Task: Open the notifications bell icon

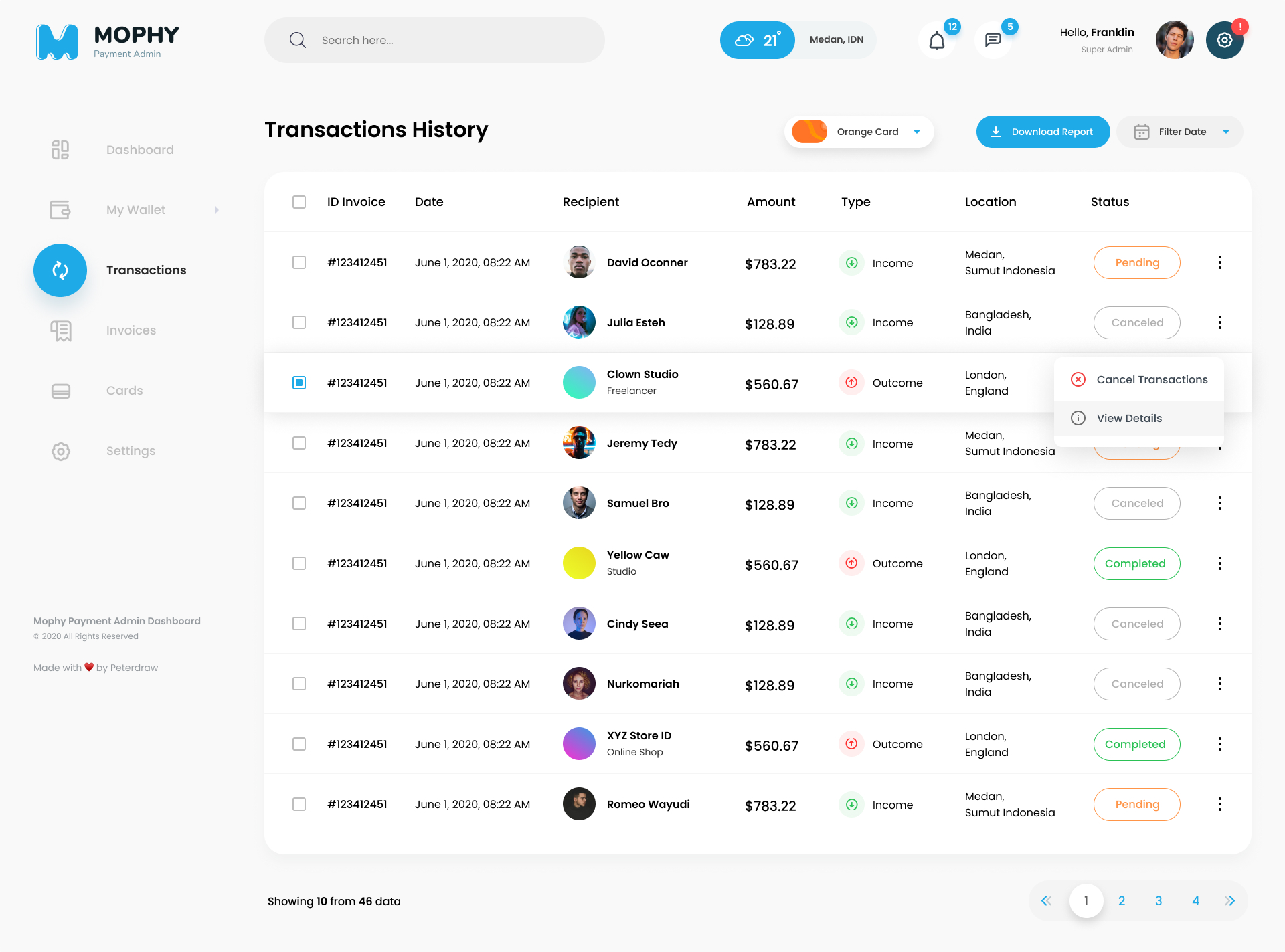Action: point(936,41)
